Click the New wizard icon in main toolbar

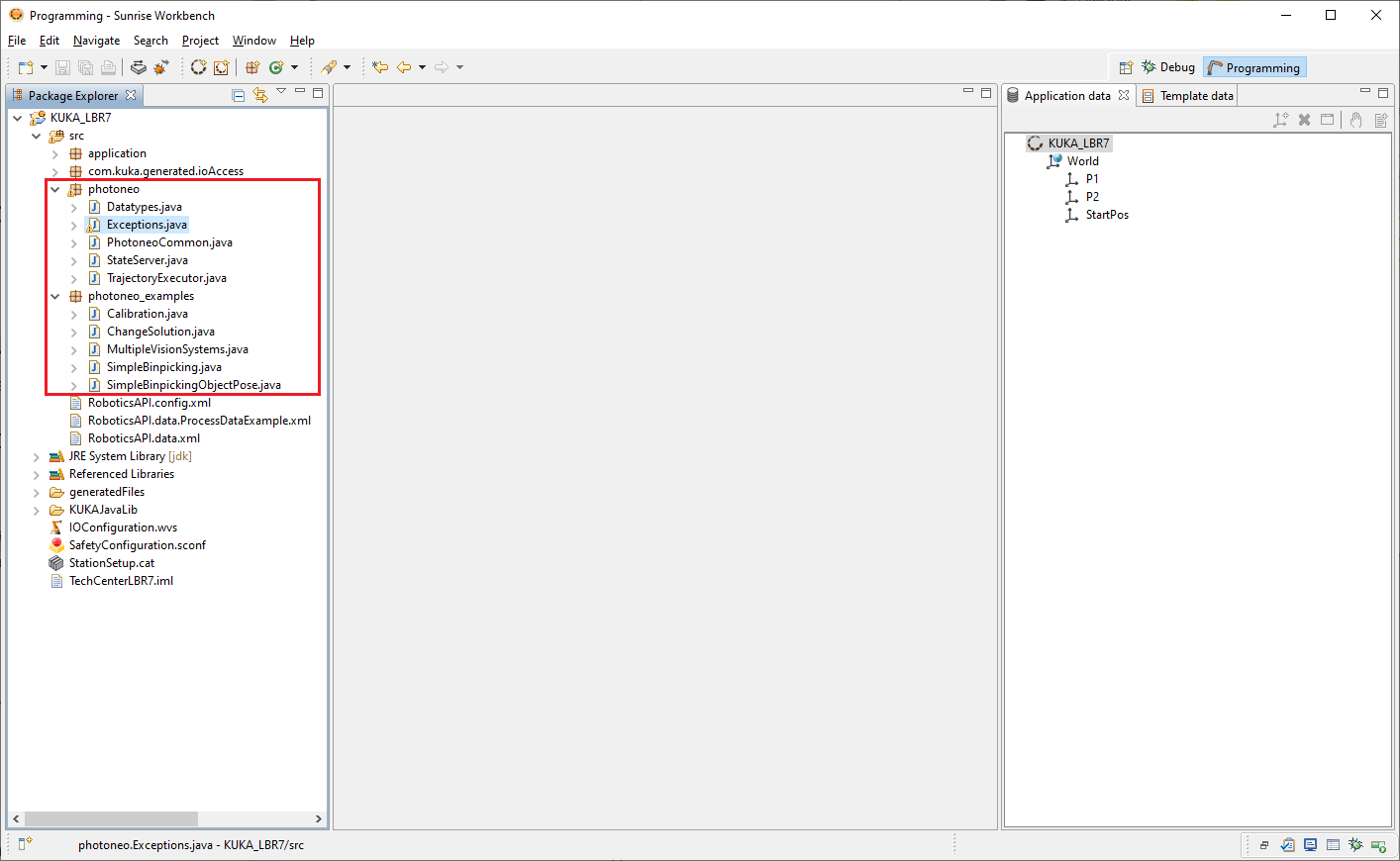pyautogui.click(x=26, y=67)
